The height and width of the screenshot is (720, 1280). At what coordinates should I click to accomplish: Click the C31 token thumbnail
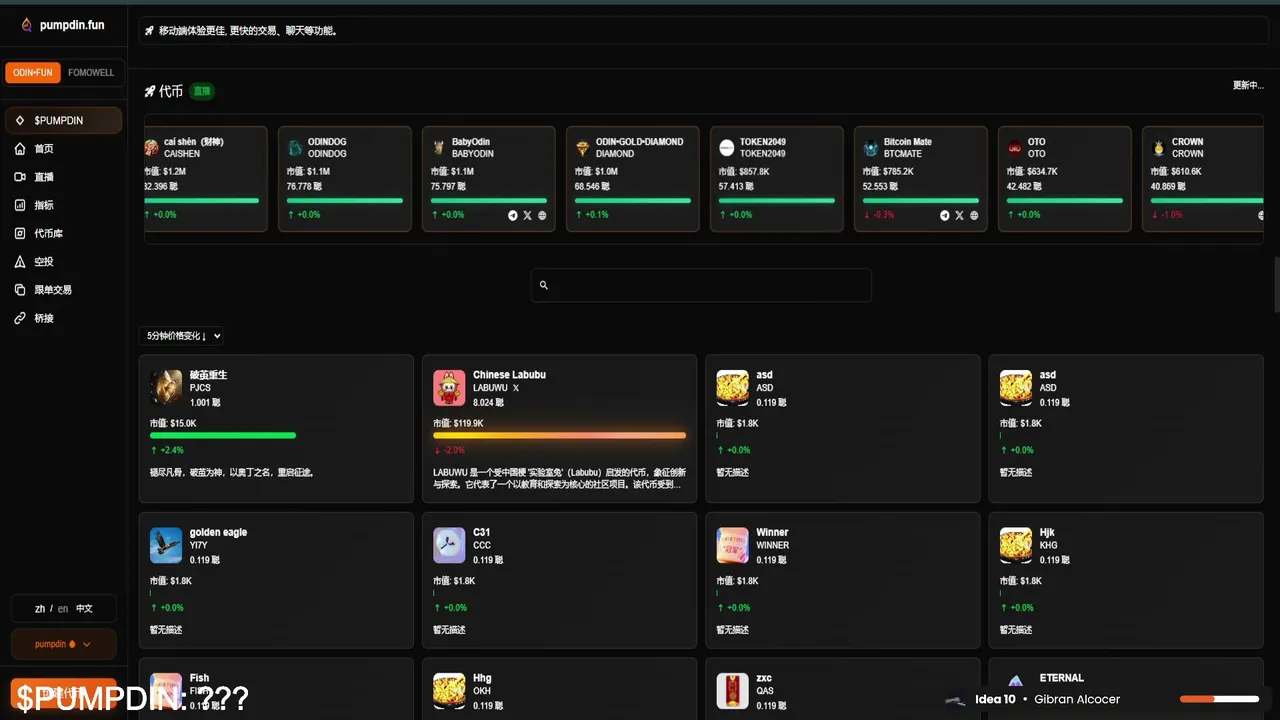point(449,545)
